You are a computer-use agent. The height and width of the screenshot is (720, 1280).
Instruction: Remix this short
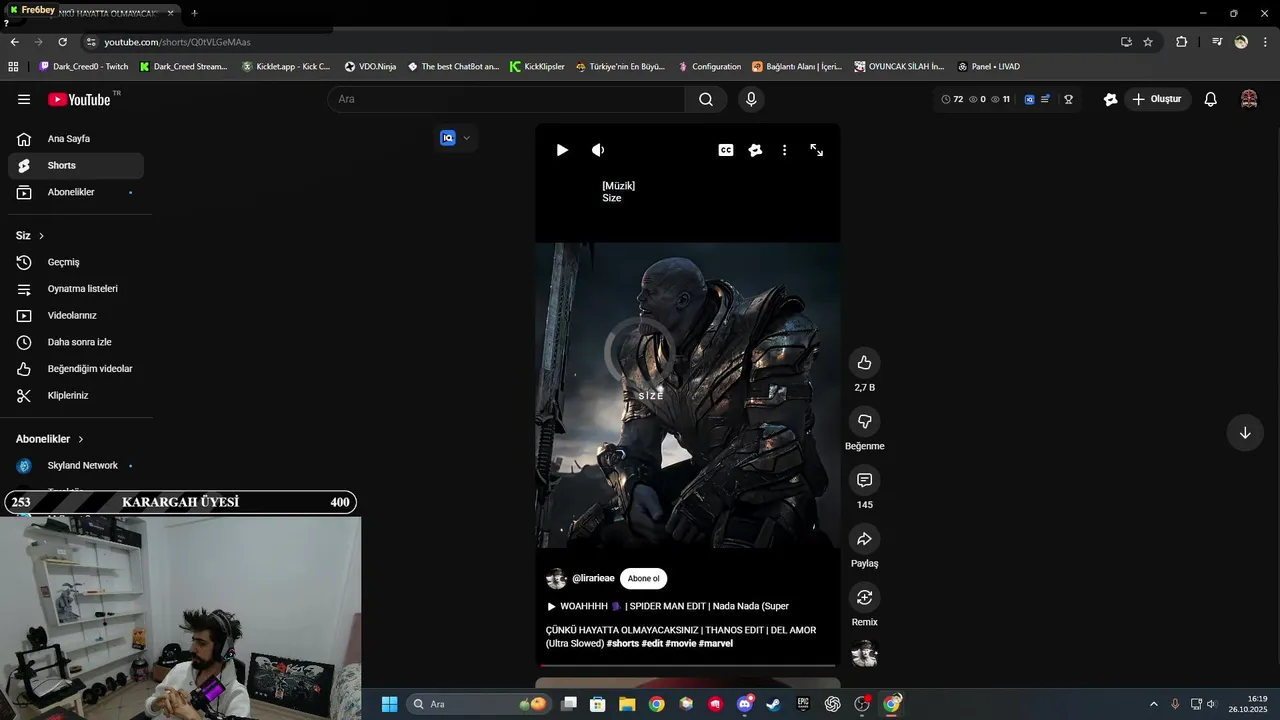pos(865,597)
